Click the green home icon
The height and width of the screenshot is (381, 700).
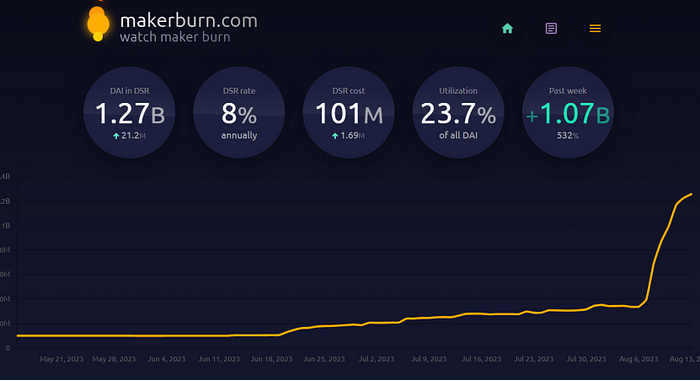click(x=507, y=29)
